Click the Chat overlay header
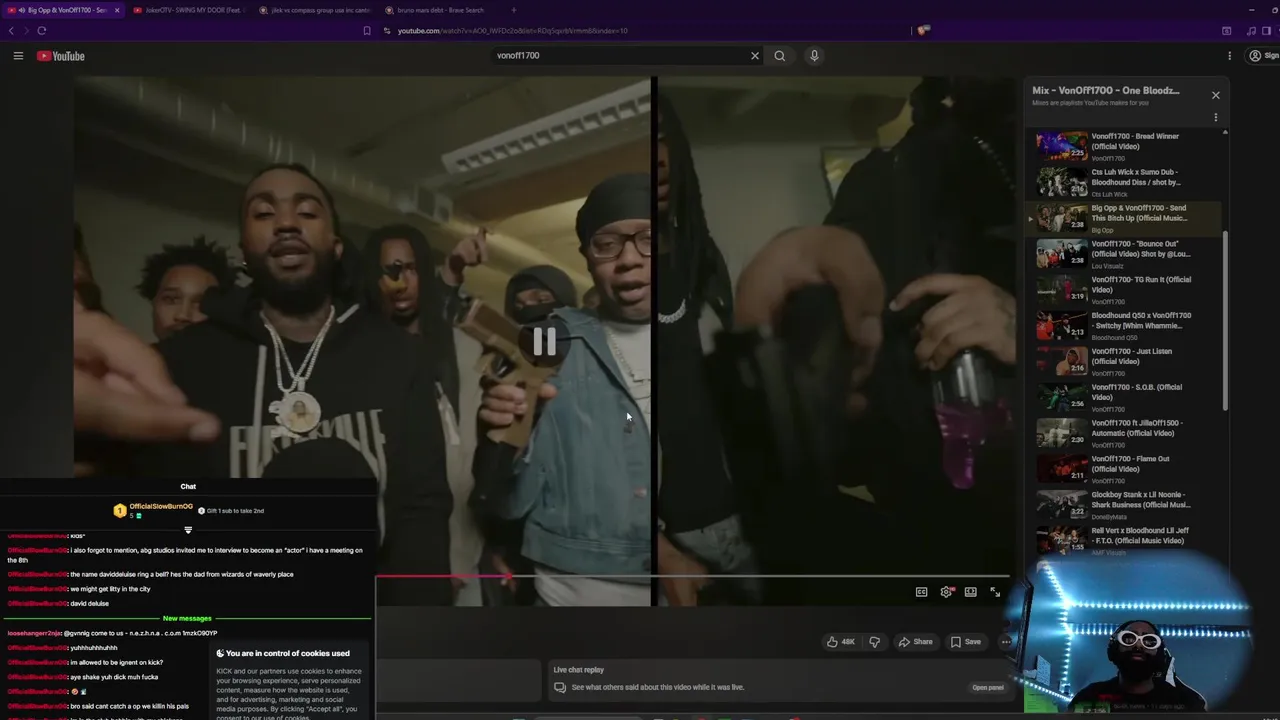 pos(188,487)
